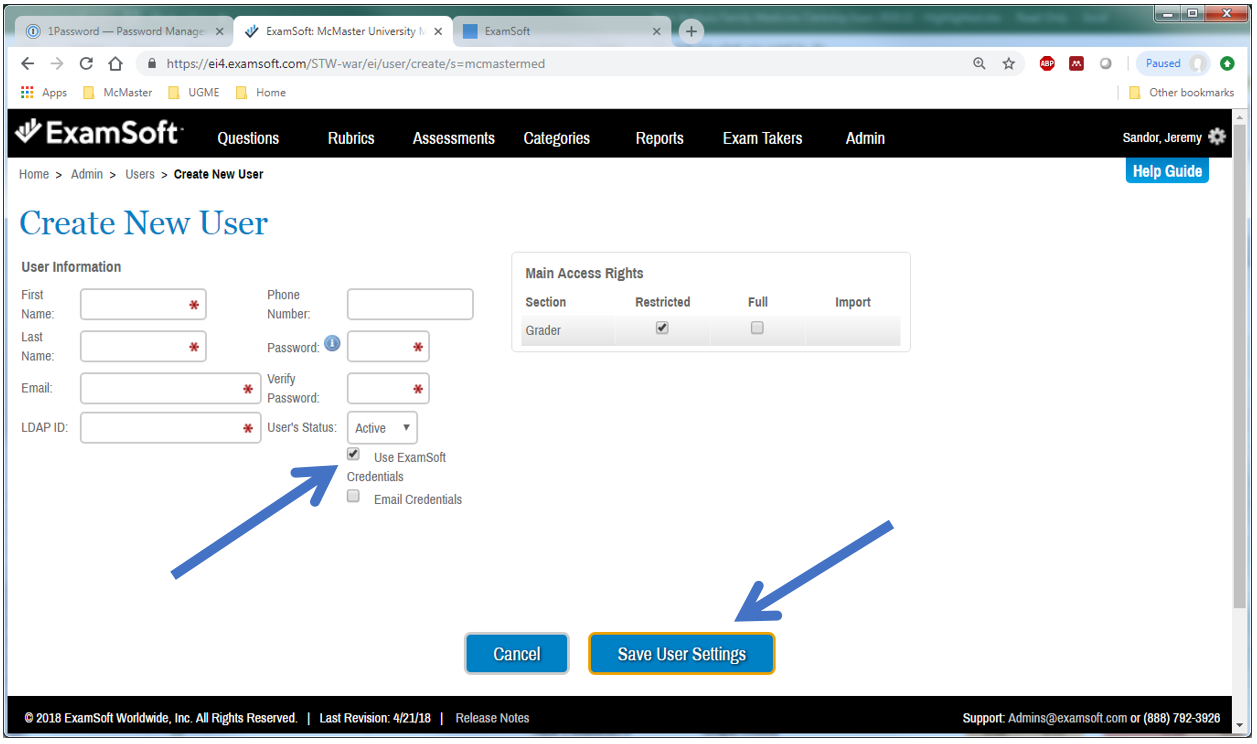Viewport: 1257px width, 744px height.
Task: Open a new browser tab with plus icon
Action: click(691, 31)
